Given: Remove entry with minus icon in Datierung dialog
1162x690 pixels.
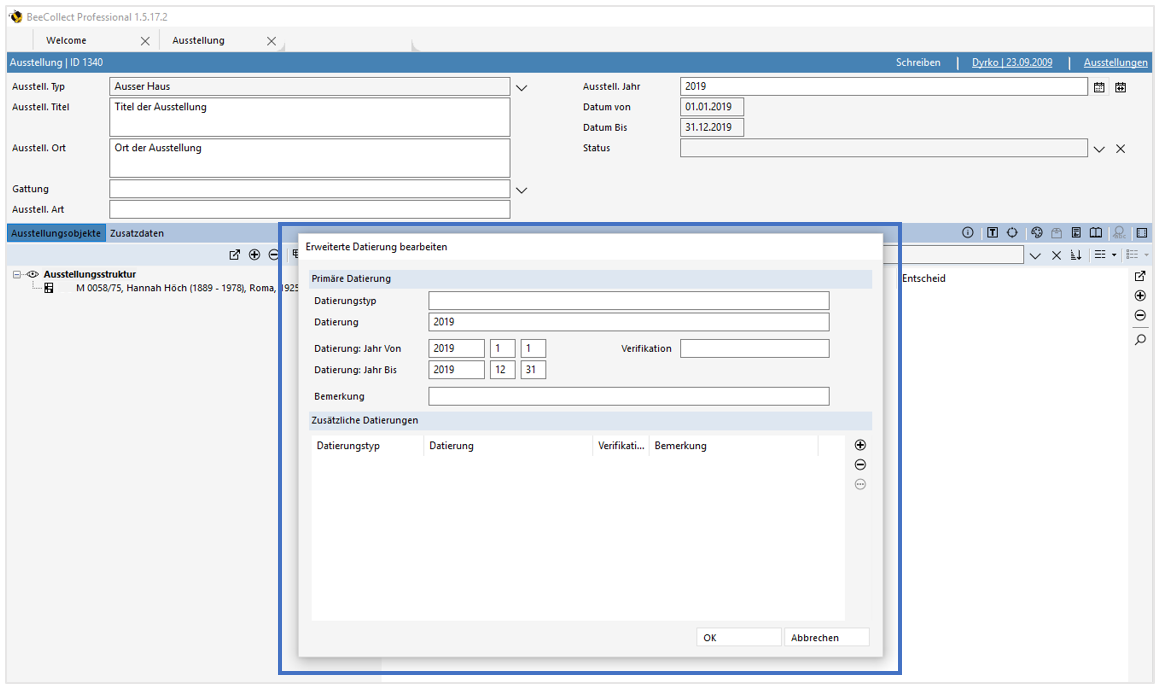Looking at the screenshot, I should [x=860, y=465].
